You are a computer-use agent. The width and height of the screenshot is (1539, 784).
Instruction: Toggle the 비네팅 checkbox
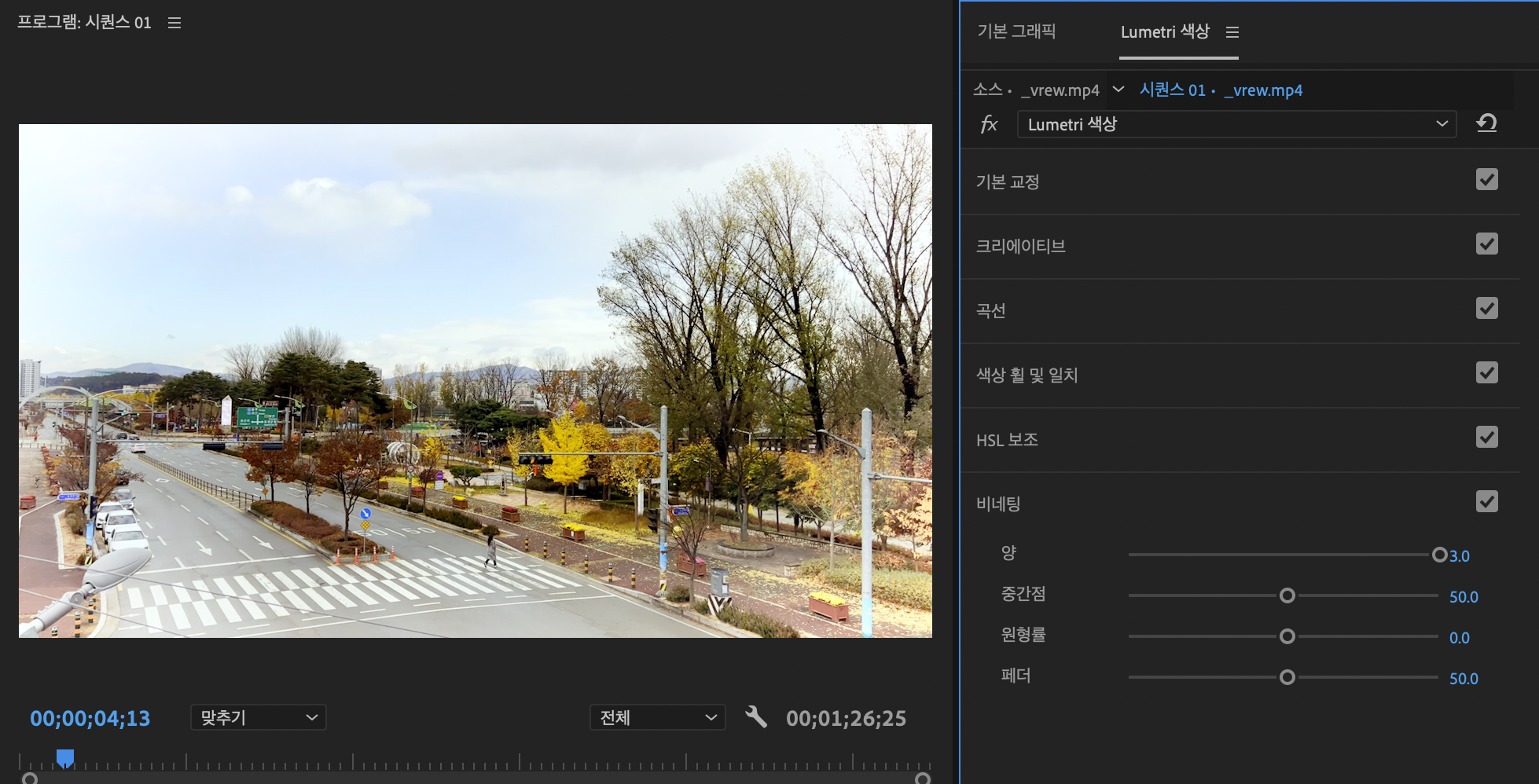1487,502
